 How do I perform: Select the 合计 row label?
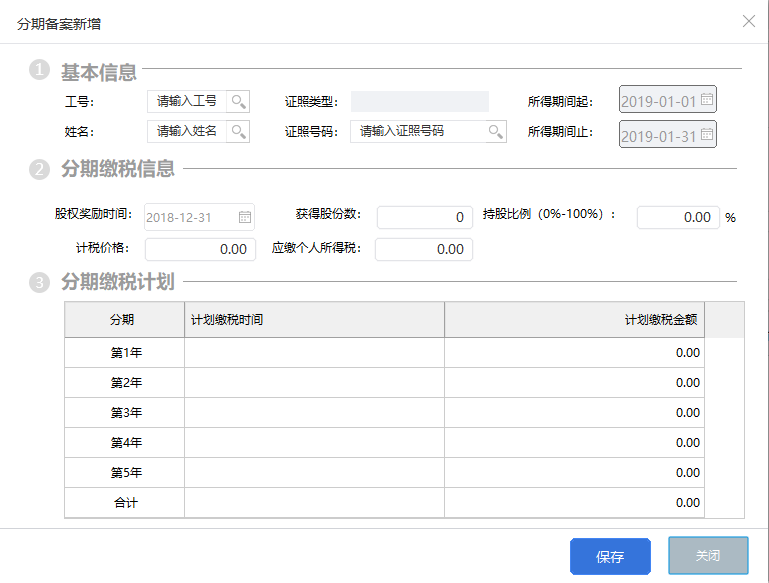click(x=126, y=503)
